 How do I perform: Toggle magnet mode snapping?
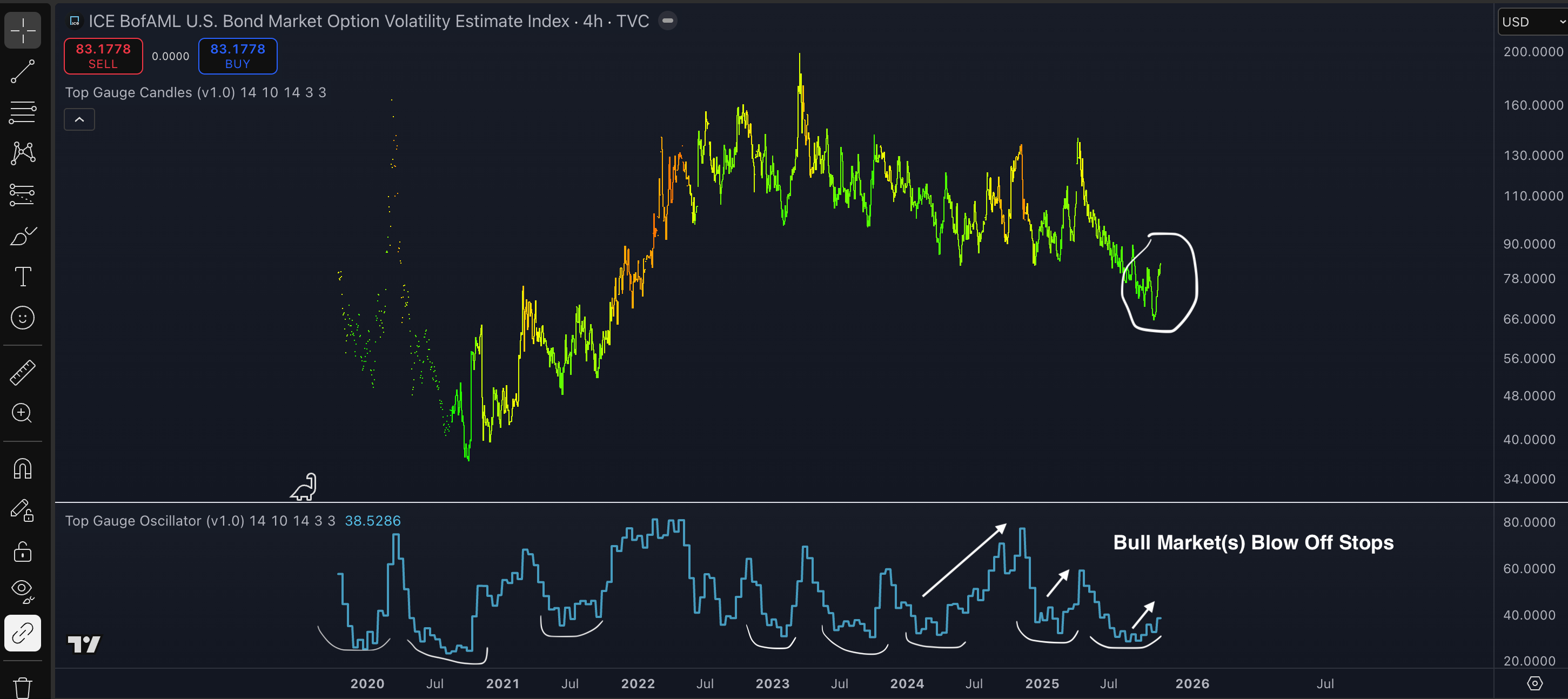click(23, 468)
